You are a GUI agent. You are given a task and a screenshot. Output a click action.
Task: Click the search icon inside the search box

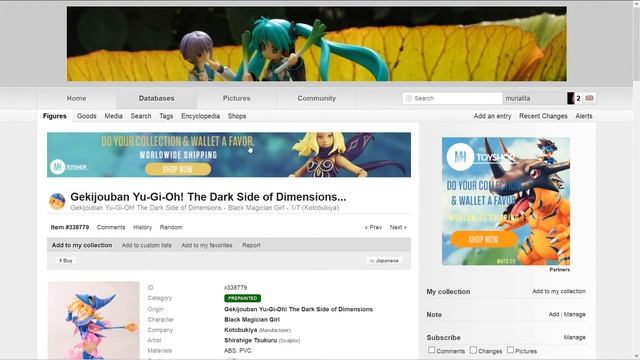tap(409, 98)
